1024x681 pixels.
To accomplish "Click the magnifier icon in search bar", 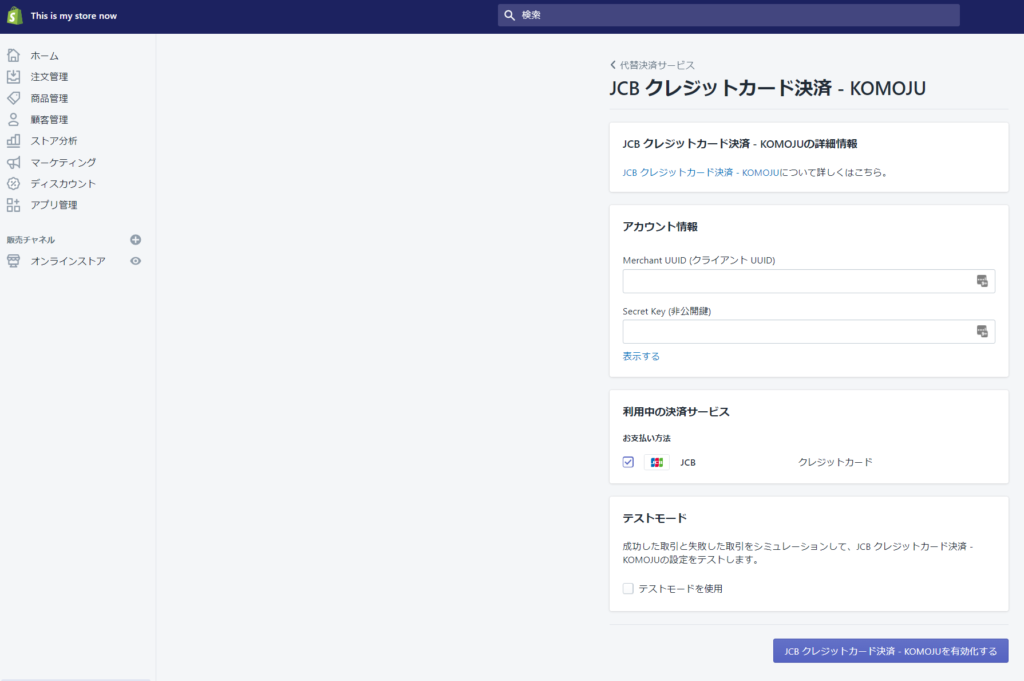I will click(x=509, y=15).
